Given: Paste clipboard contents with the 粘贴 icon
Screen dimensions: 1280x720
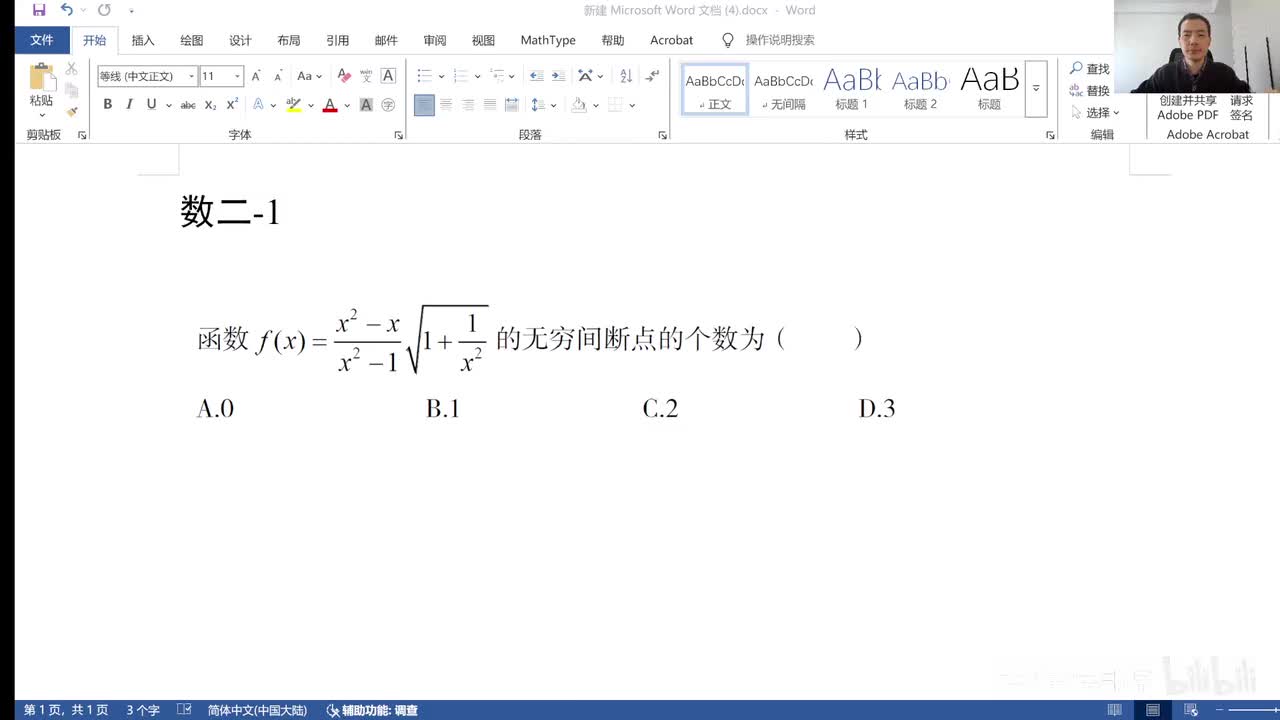Looking at the screenshot, I should pos(41,84).
